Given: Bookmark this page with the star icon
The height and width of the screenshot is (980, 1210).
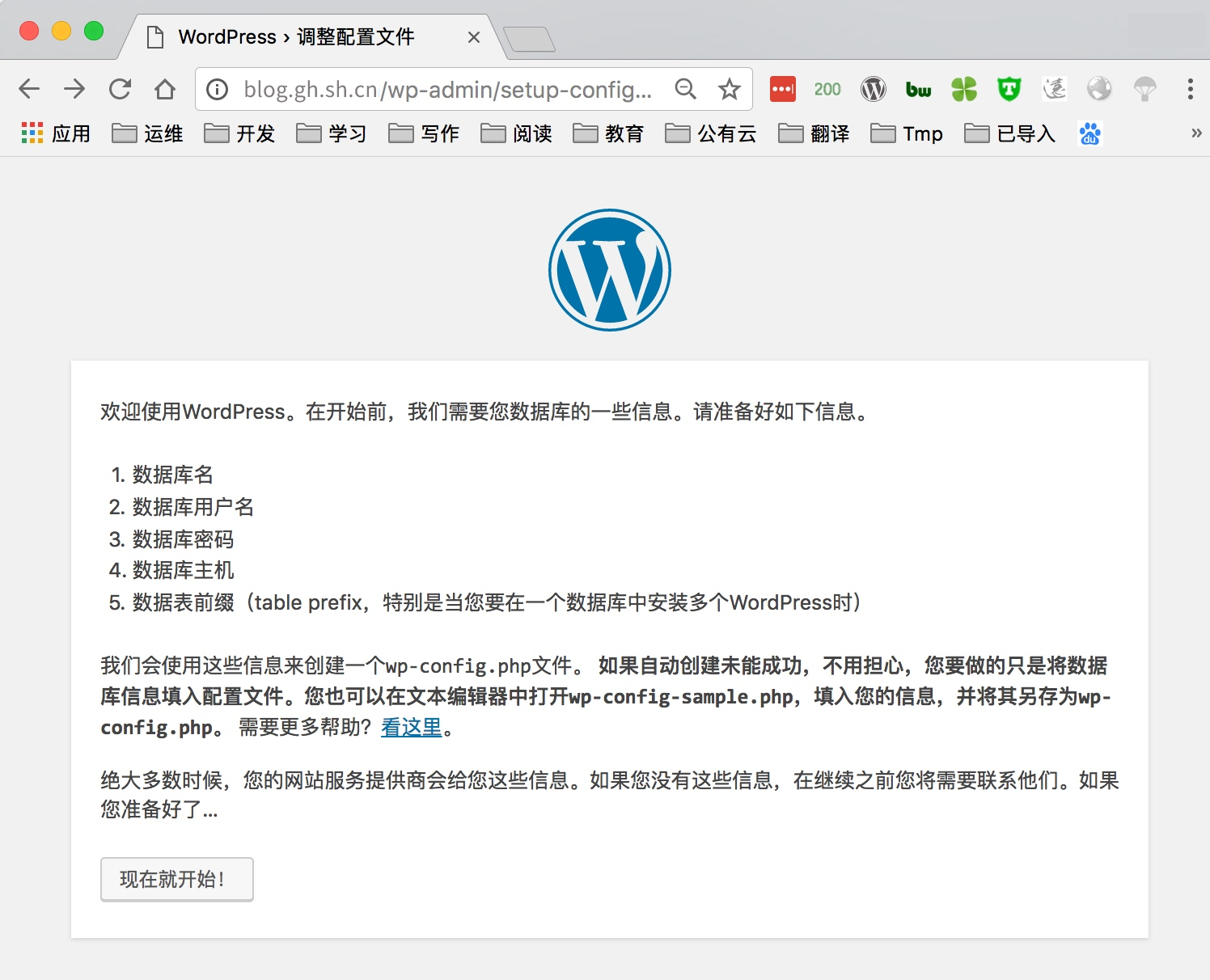Looking at the screenshot, I should pyautogui.click(x=730, y=89).
